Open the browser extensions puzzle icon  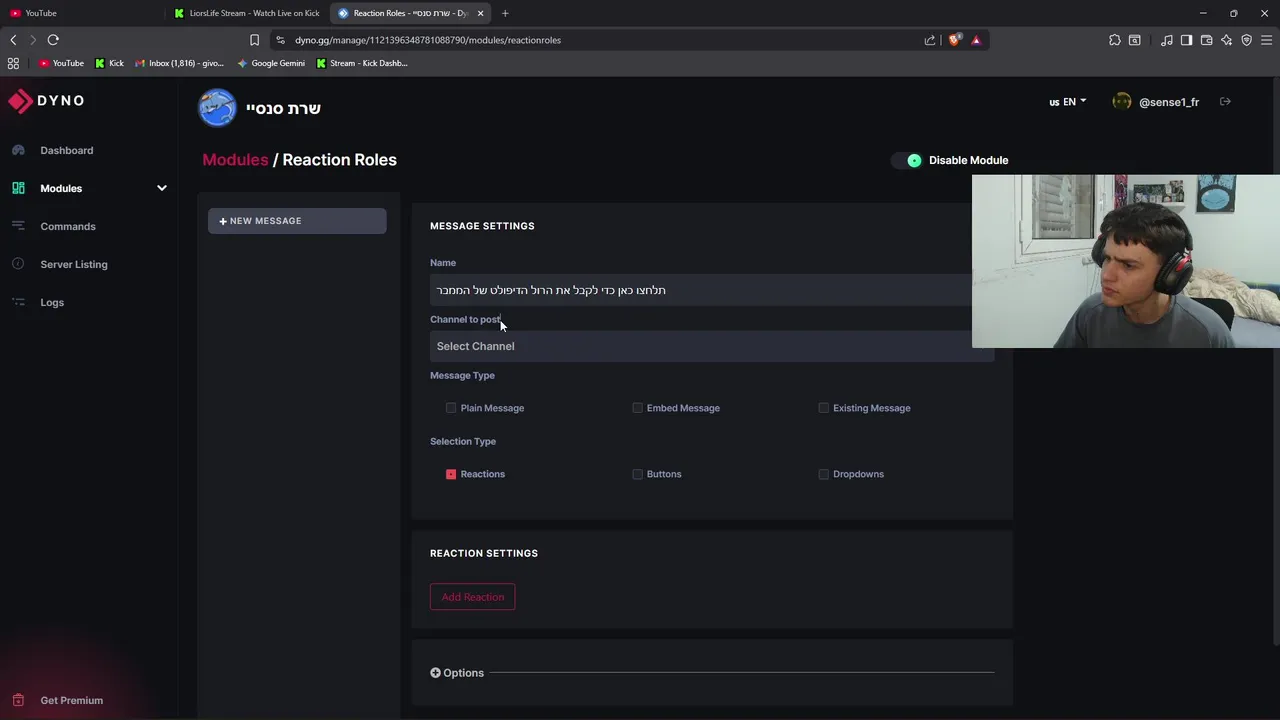[1115, 40]
